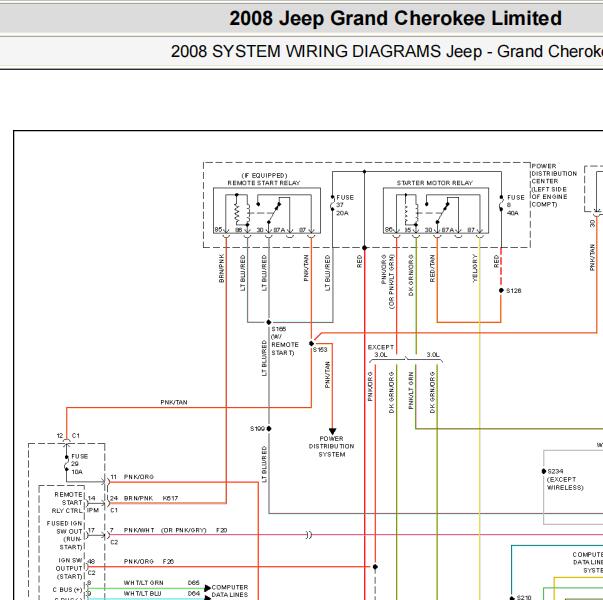Click the vertical "YEL/GRY" wire label
Viewport: 603px width, 600px height.
475,268
